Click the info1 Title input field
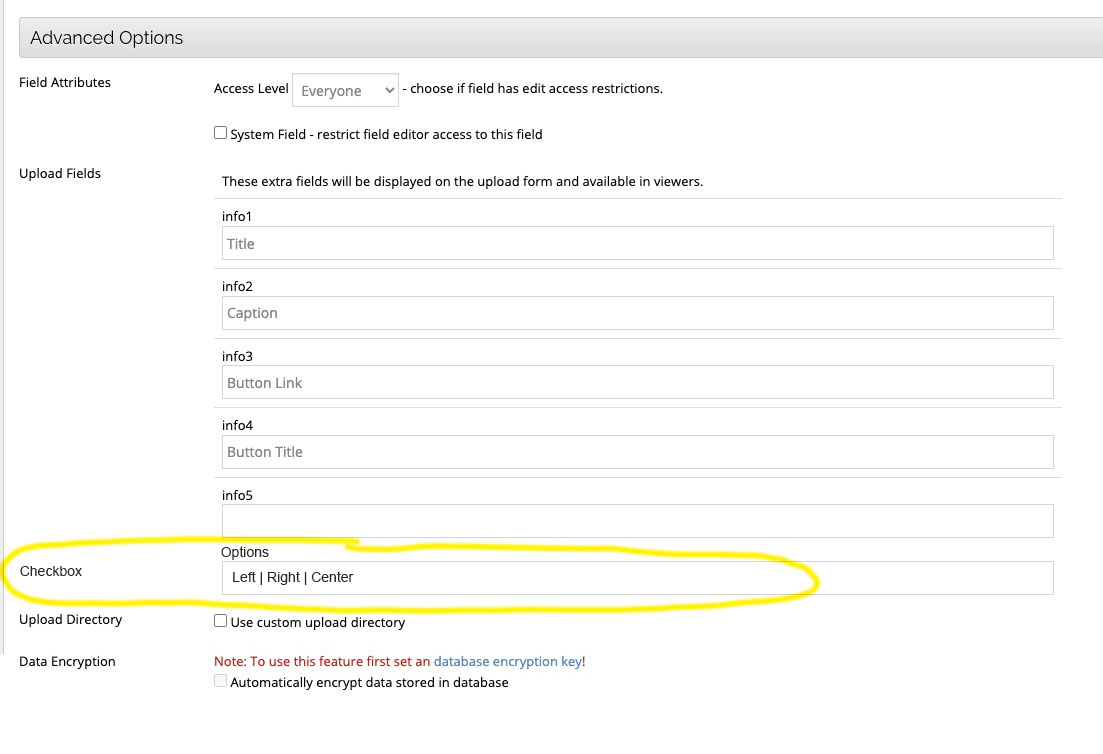Screen dimensions: 1103x754 tap(637, 243)
